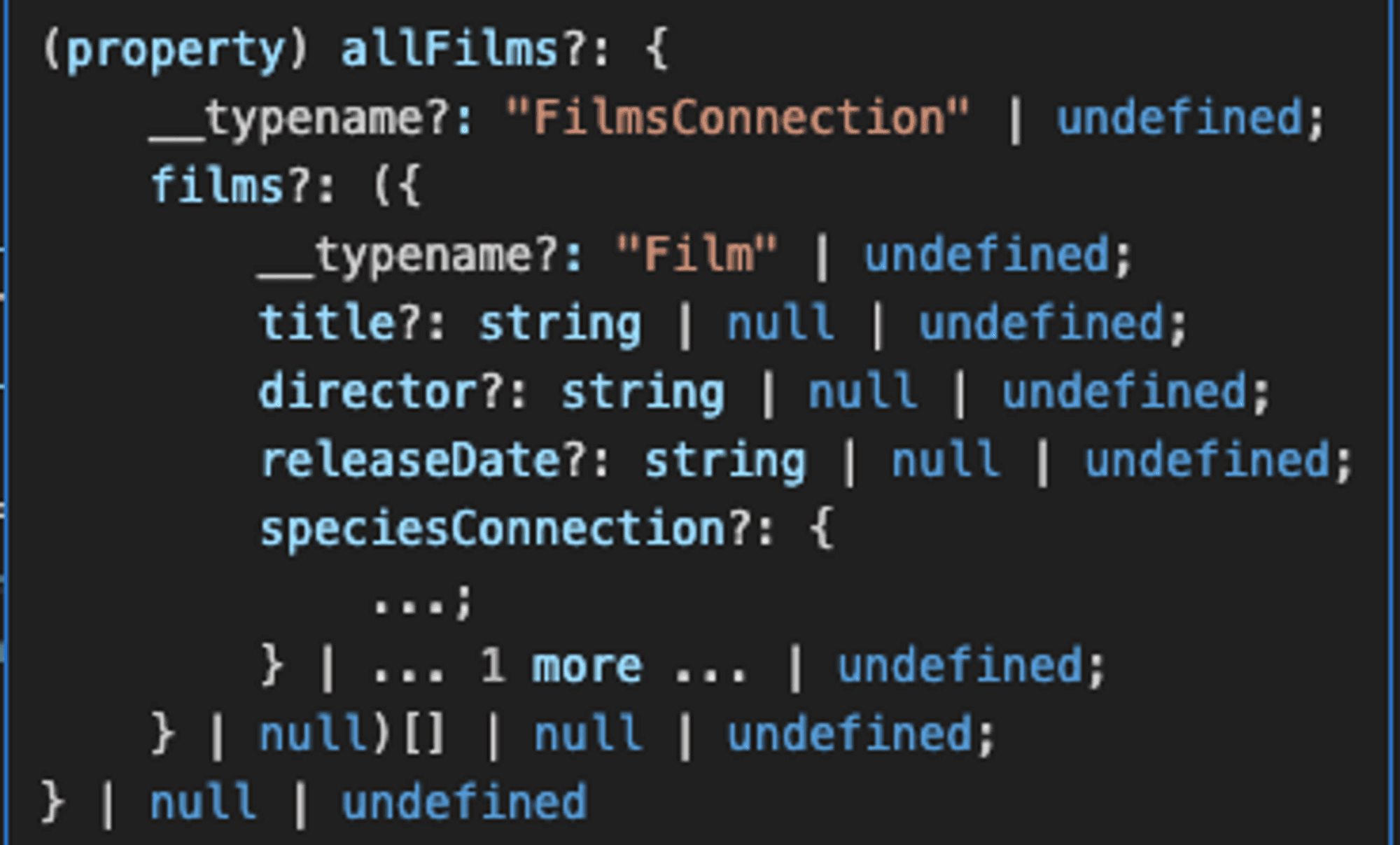
Task: Click the "1 more" truncated type text
Action: pos(561,665)
